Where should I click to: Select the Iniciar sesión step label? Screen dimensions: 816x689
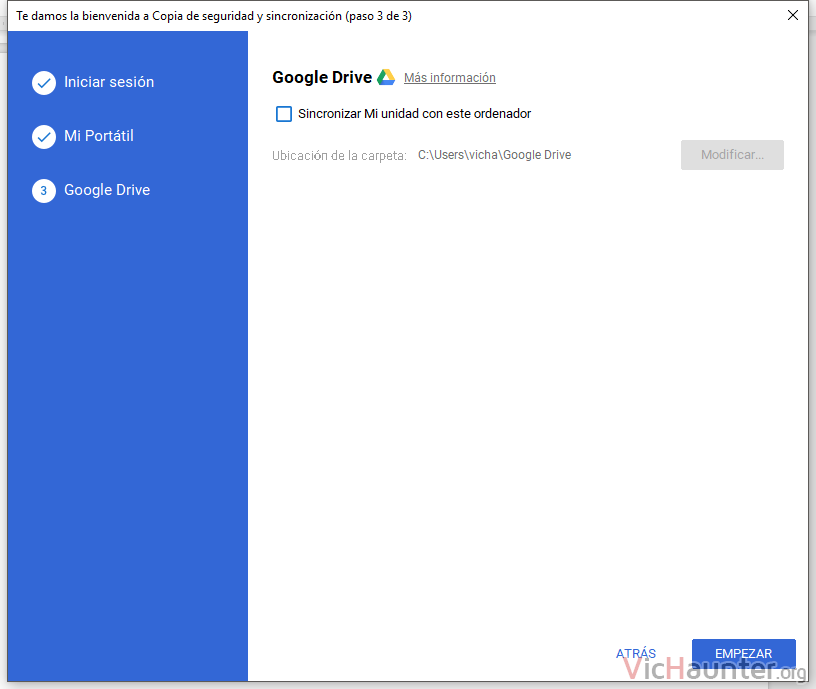tap(109, 82)
